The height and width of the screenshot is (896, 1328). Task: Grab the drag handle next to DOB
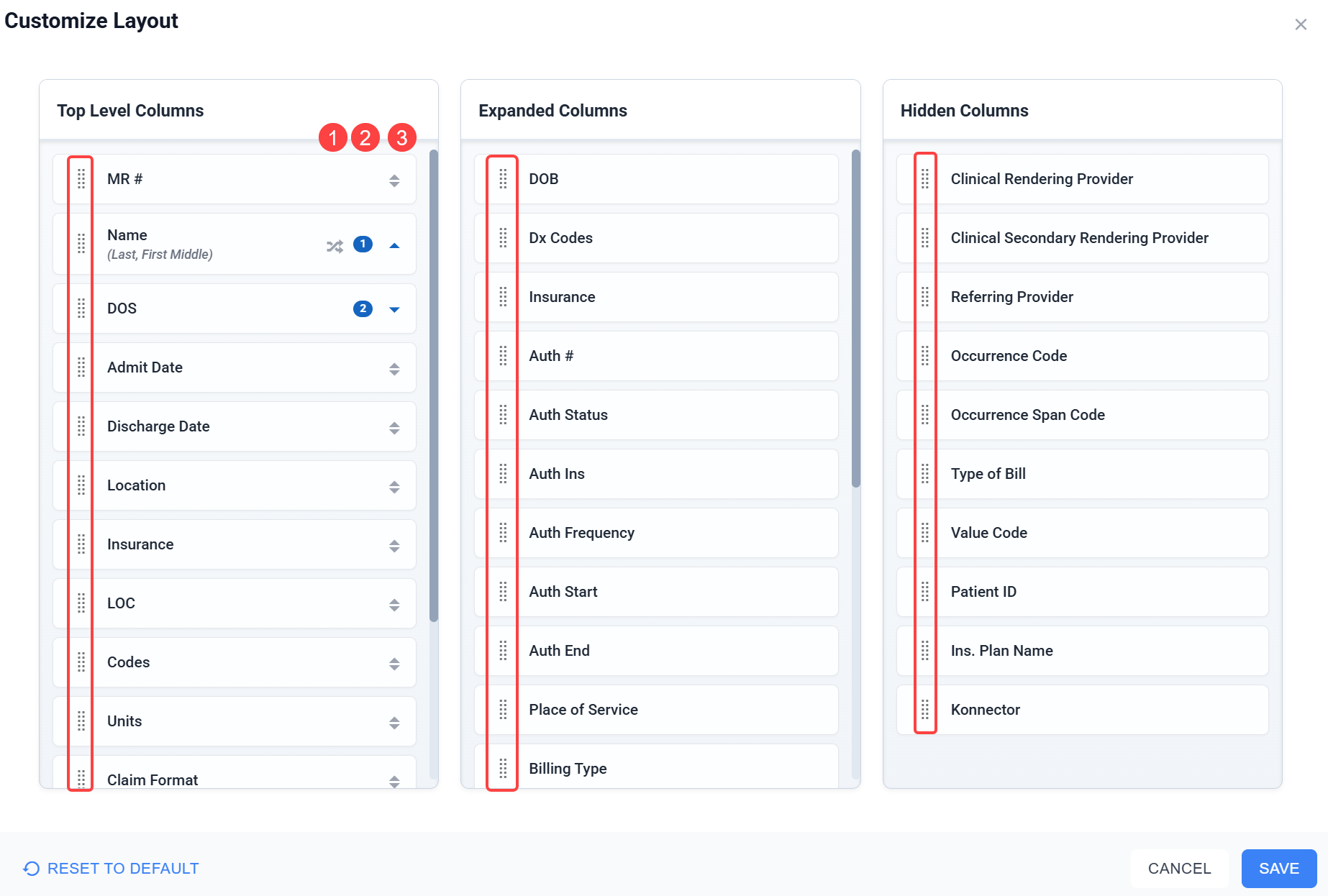tap(503, 179)
